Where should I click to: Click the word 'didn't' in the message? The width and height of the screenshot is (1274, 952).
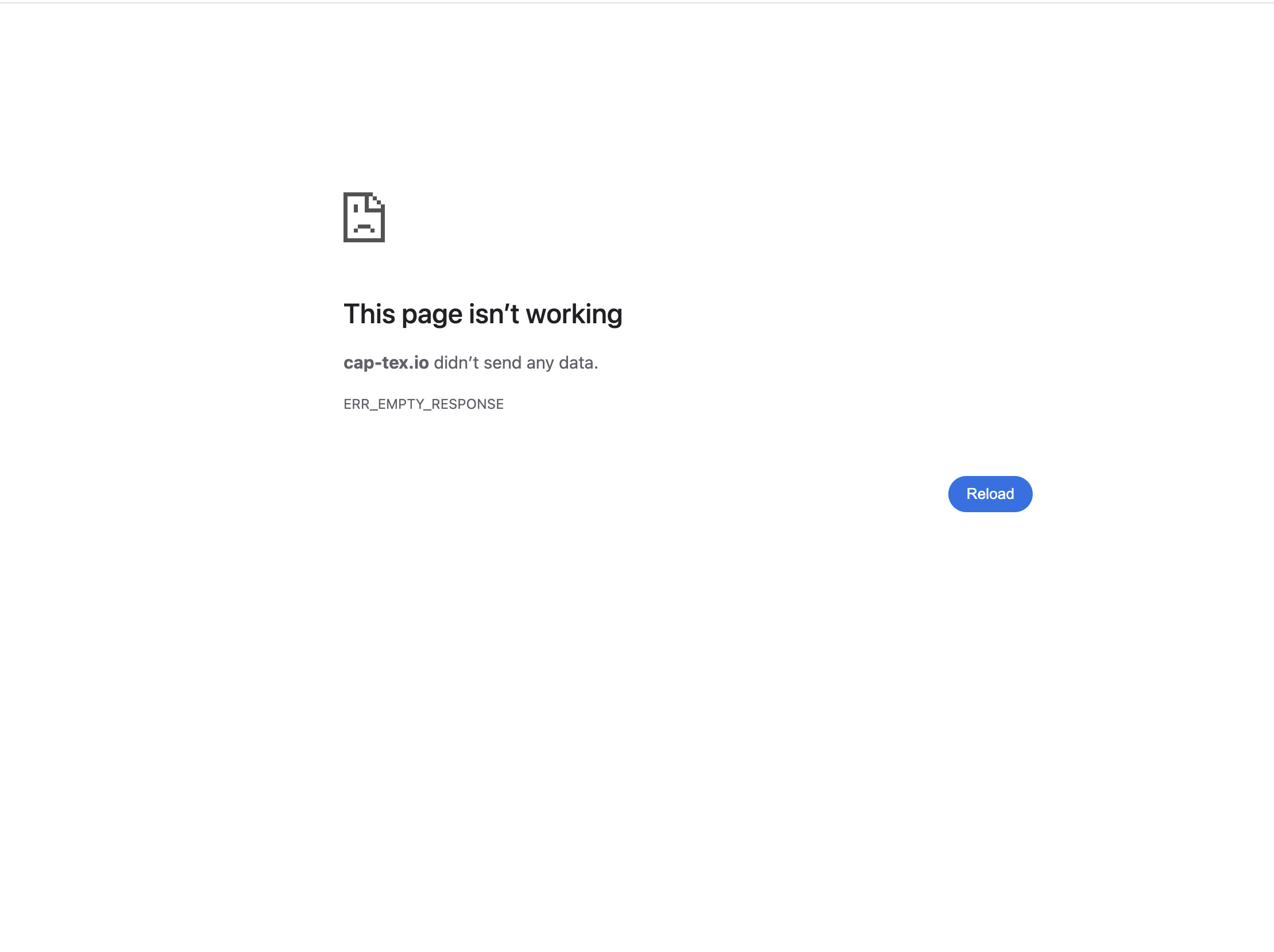click(x=456, y=363)
